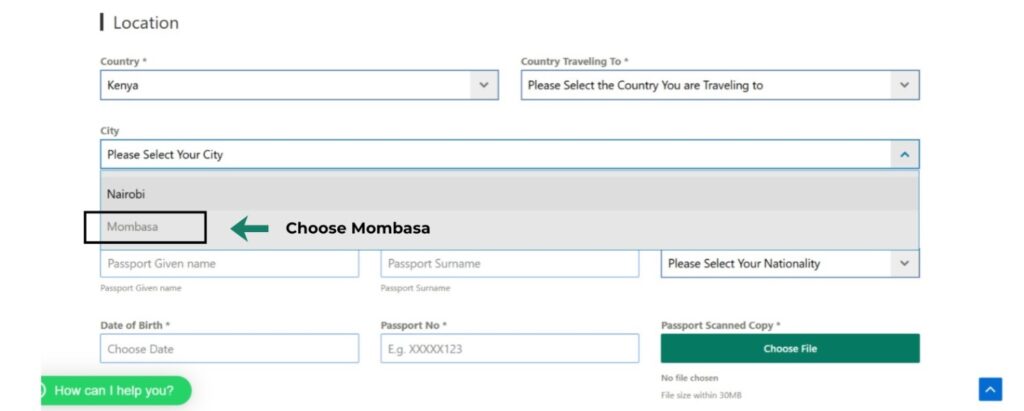
Task: Open the 'How can I help you?' chat
Action: [115, 390]
